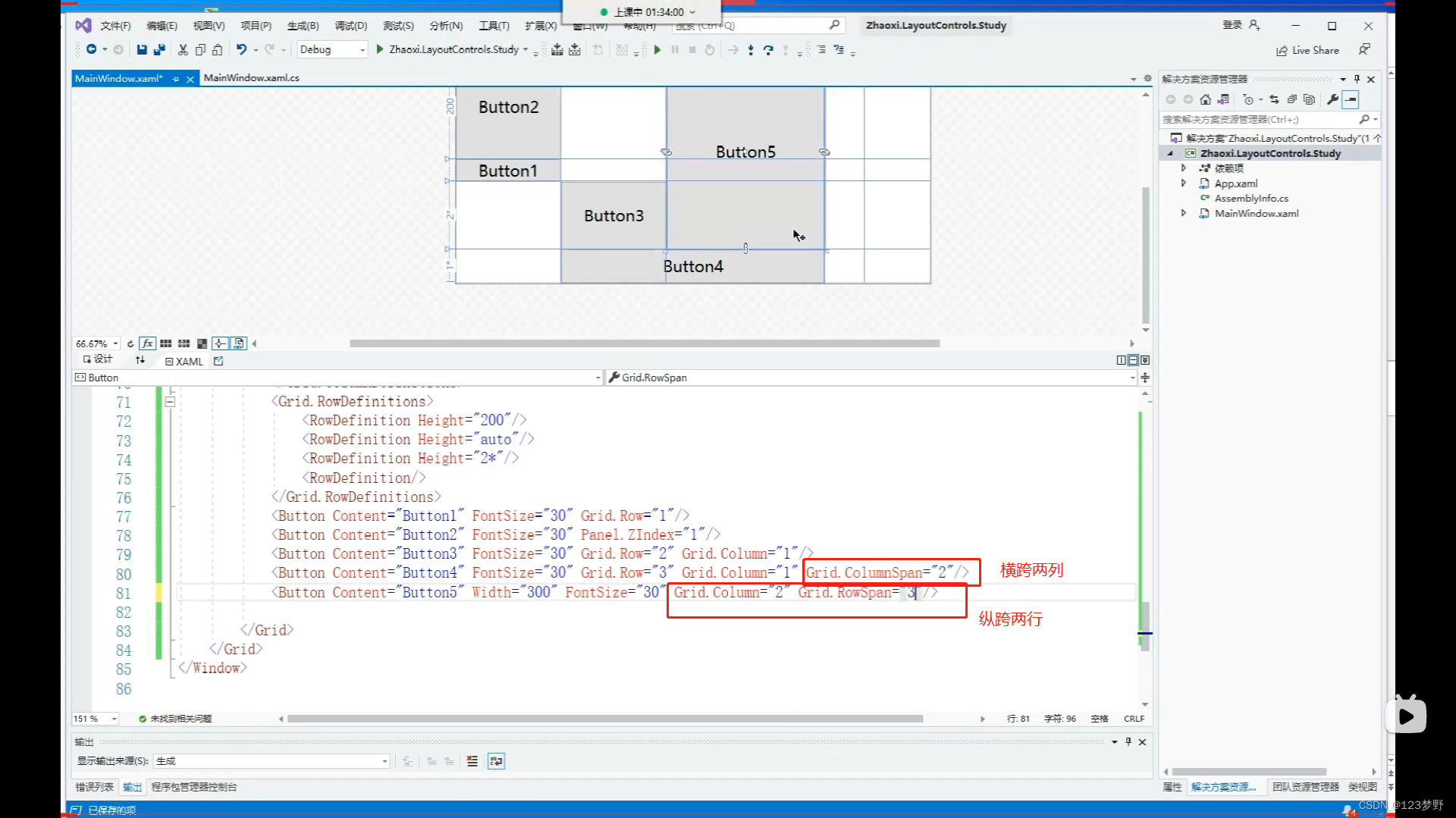This screenshot has height=818, width=1456.
Task: Toggle the effects fx button in designer
Action: click(x=148, y=343)
